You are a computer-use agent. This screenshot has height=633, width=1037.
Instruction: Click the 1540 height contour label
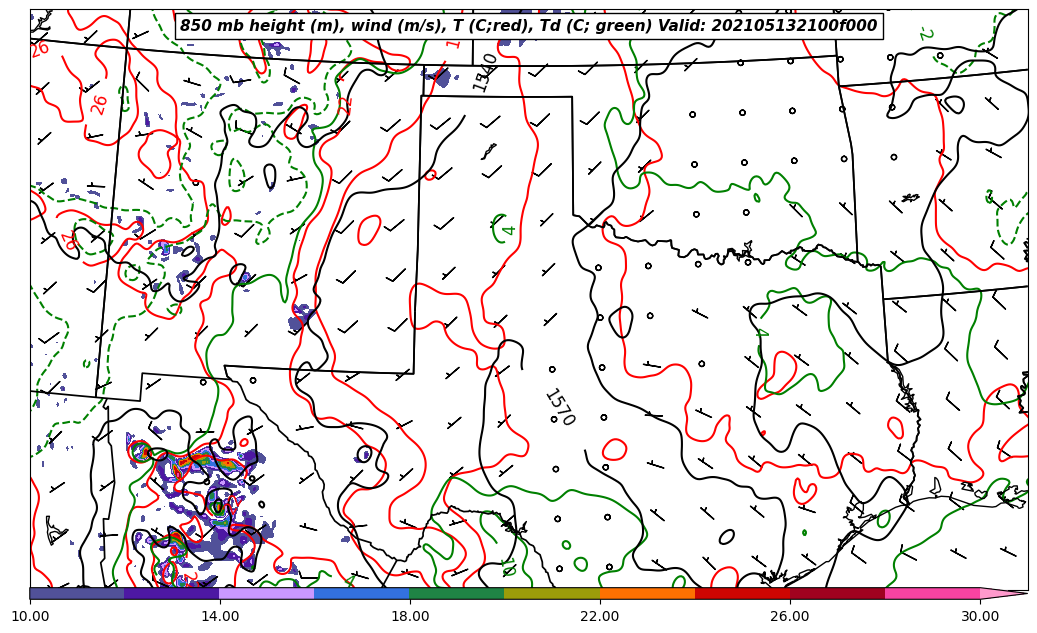485,72
